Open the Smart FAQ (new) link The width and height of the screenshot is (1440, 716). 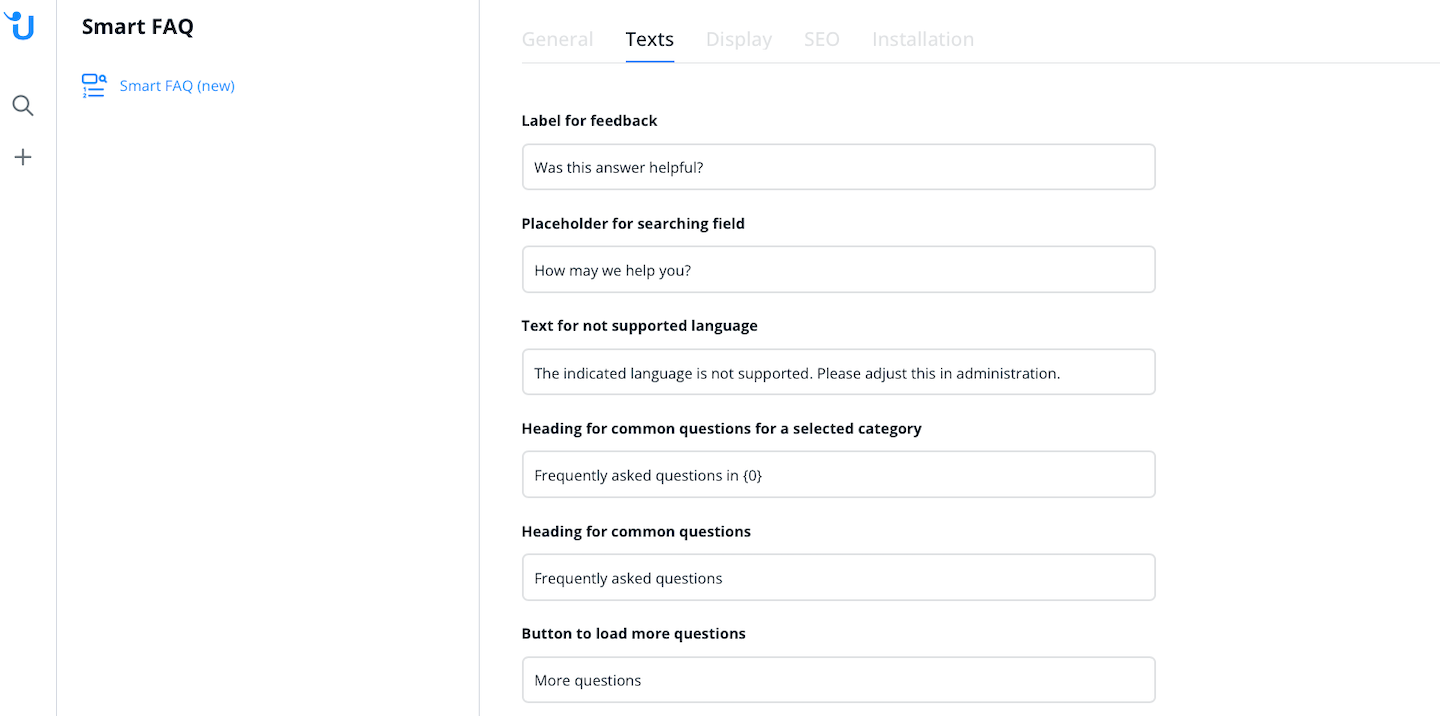(x=177, y=86)
